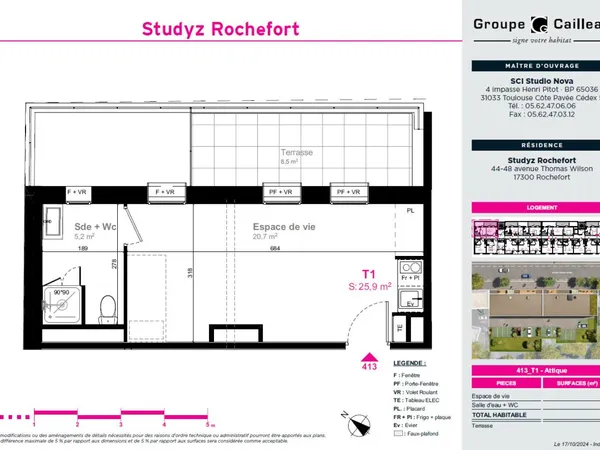Click the pink LOGEMENT header bar
Screen dimensions: 600x450
[536, 207]
